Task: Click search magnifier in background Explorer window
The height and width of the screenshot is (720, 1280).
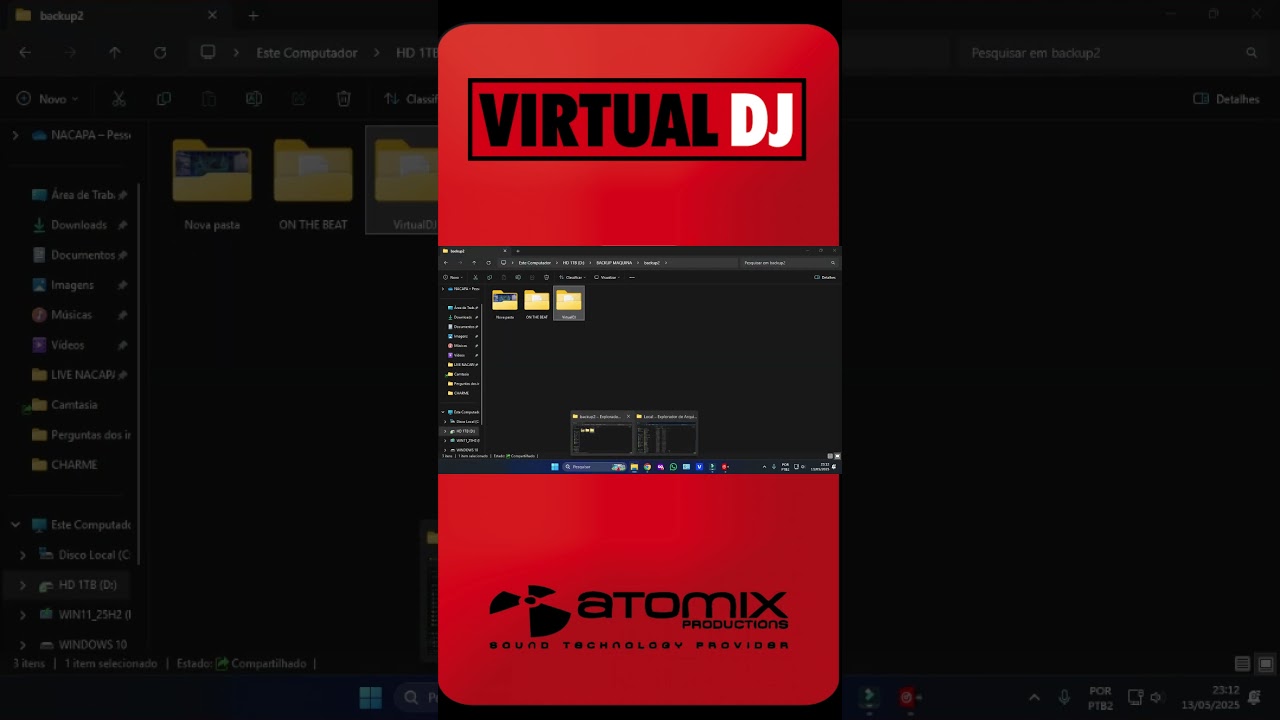Action: pos(1252,52)
